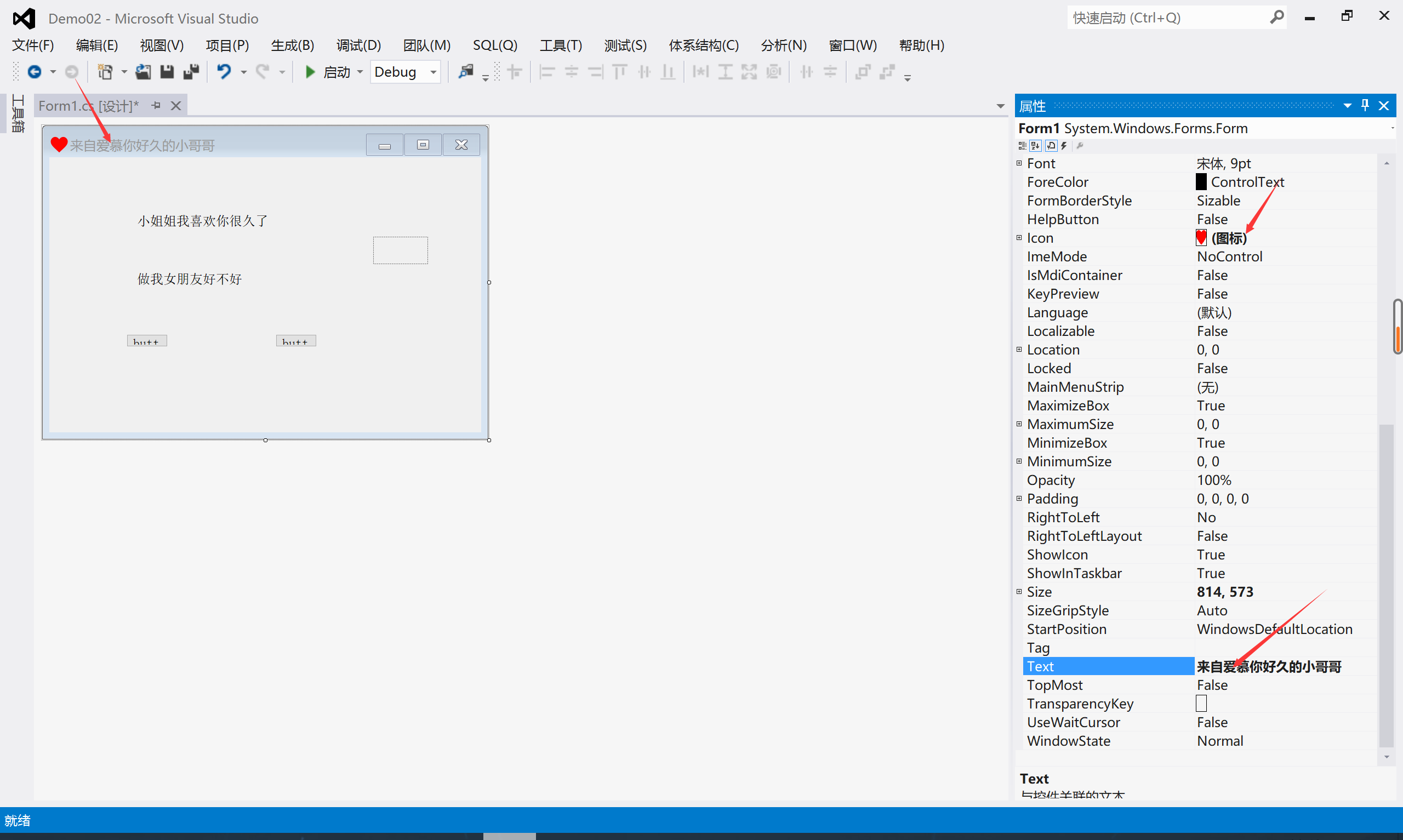
Task: Expand the Font property node
Action: pyautogui.click(x=1019, y=164)
